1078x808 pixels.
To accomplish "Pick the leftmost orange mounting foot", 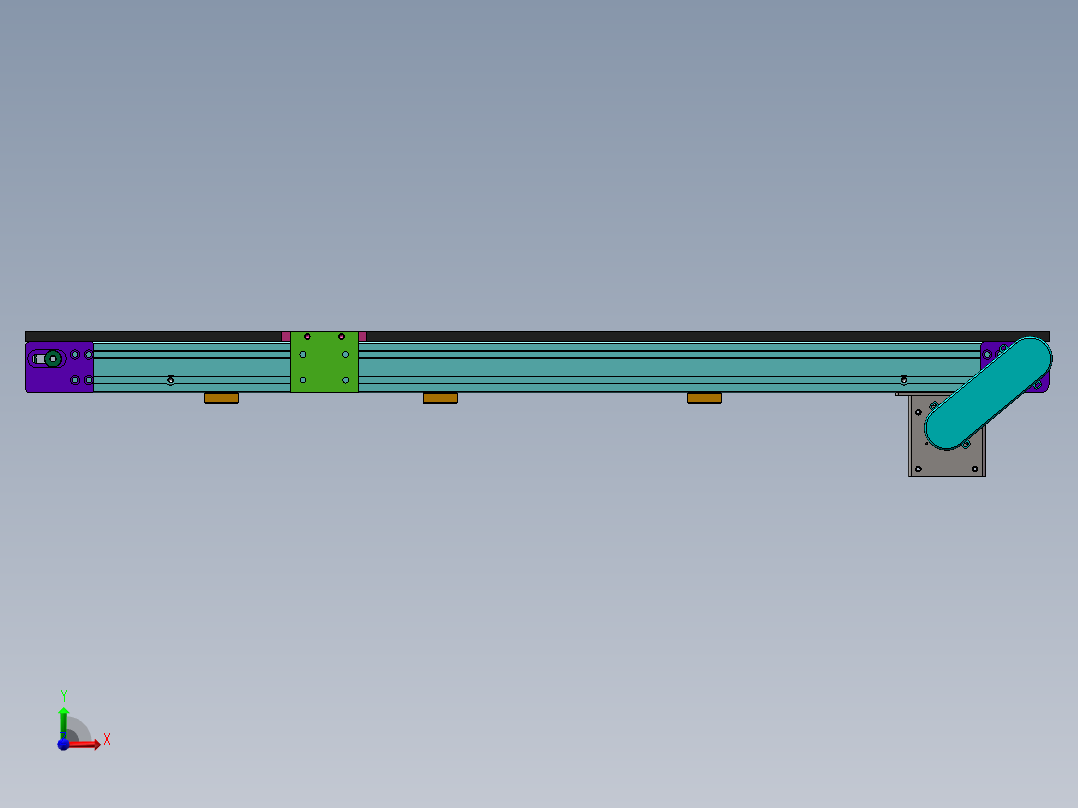I will [x=221, y=398].
